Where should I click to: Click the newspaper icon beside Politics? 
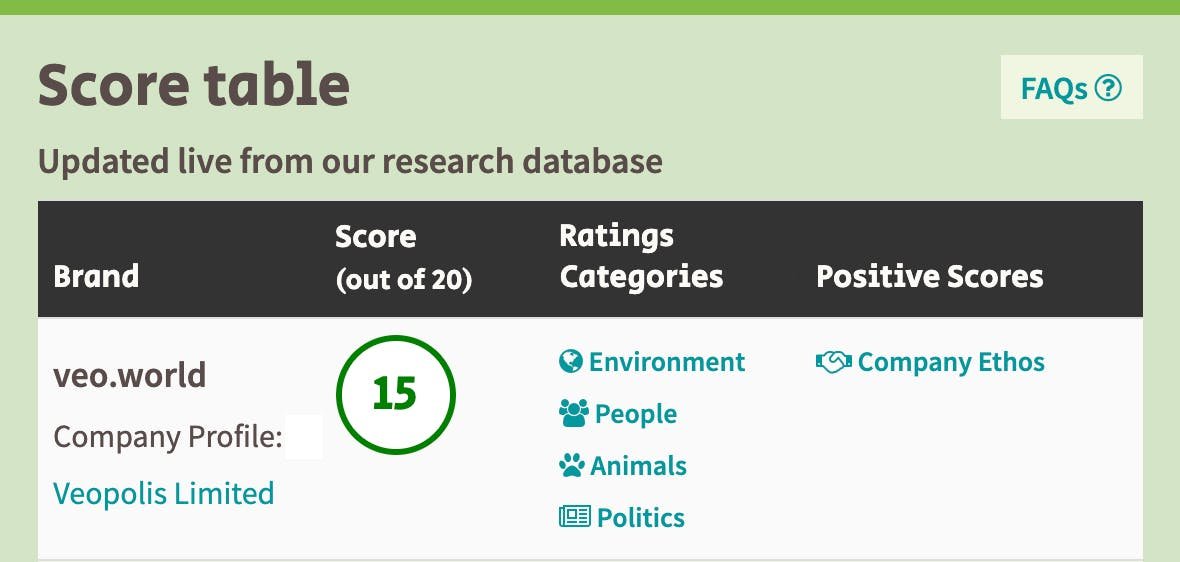575,516
